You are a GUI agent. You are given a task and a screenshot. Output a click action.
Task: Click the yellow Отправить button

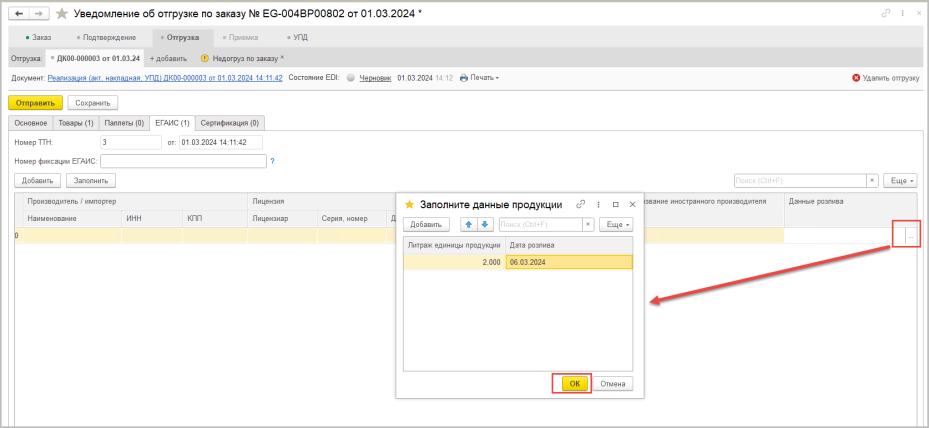coord(36,103)
